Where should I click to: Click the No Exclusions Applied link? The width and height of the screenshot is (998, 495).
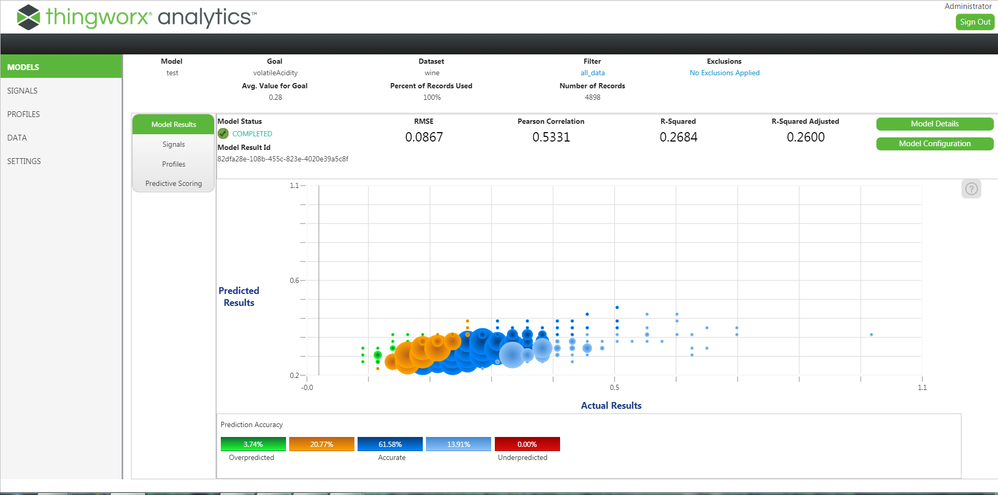[x=724, y=73]
